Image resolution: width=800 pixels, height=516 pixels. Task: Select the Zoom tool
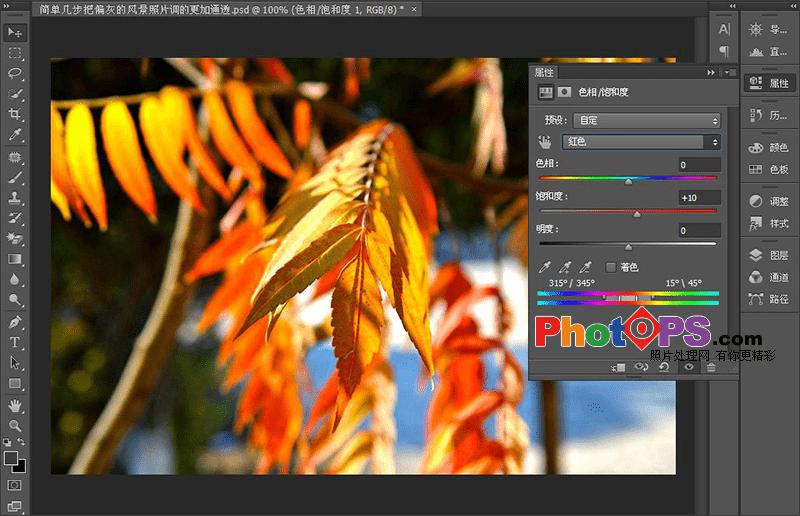tap(15, 425)
